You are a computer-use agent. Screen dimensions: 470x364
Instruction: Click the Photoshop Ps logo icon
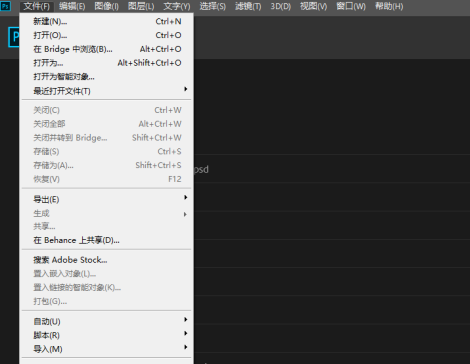point(5,6)
